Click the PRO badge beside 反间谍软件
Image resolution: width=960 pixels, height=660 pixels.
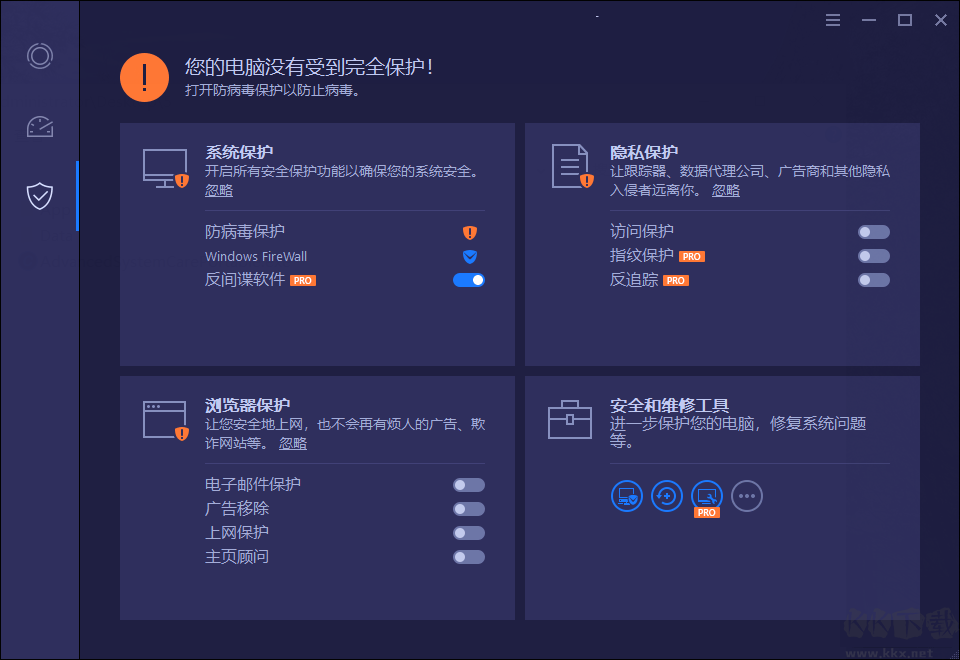coord(302,280)
